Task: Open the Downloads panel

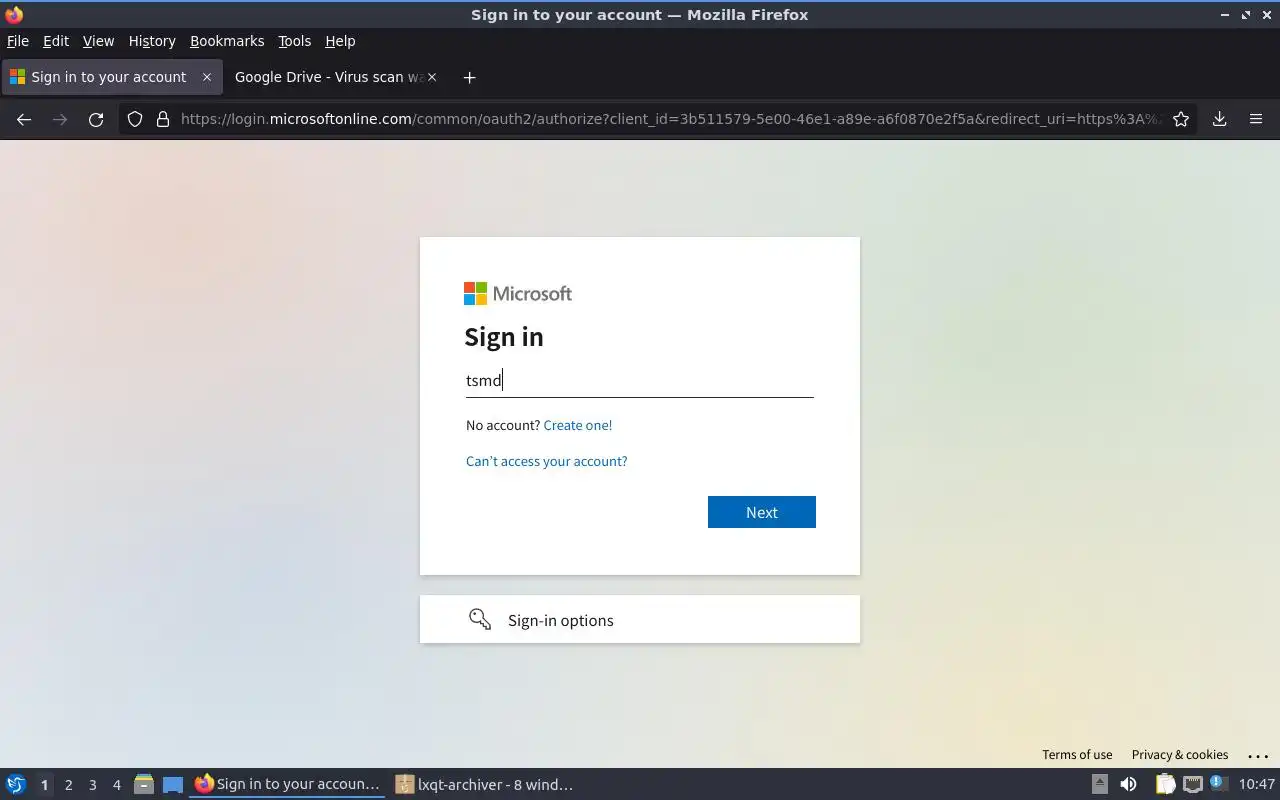Action: (1219, 119)
